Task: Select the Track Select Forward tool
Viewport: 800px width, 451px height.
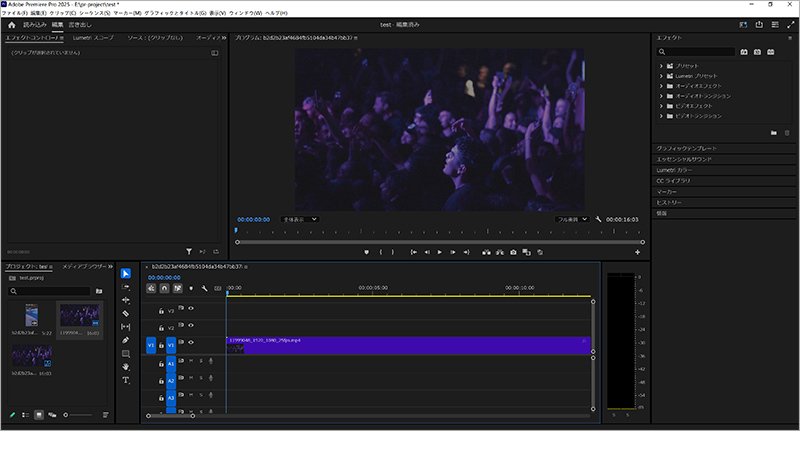Action: tap(126, 287)
